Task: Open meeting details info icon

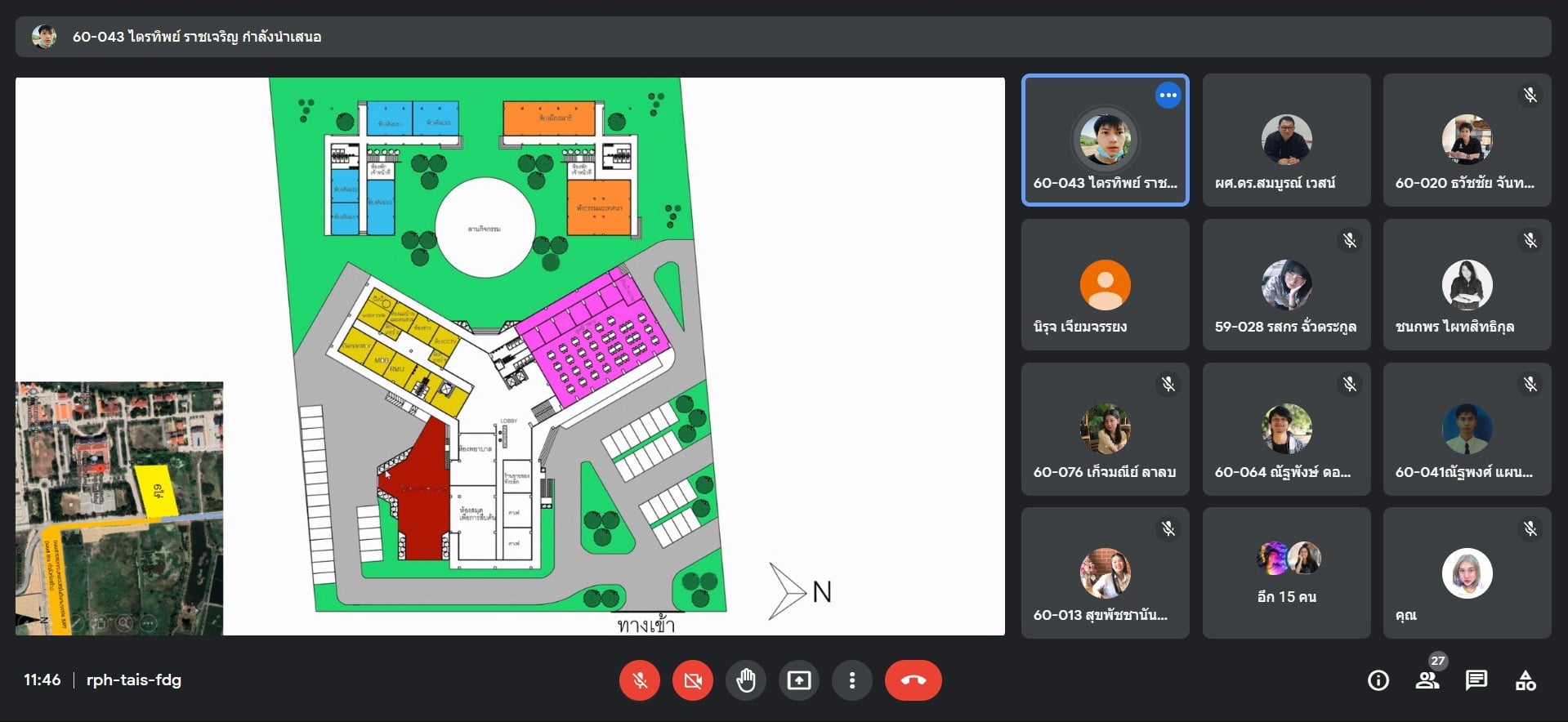Action: tap(1378, 680)
